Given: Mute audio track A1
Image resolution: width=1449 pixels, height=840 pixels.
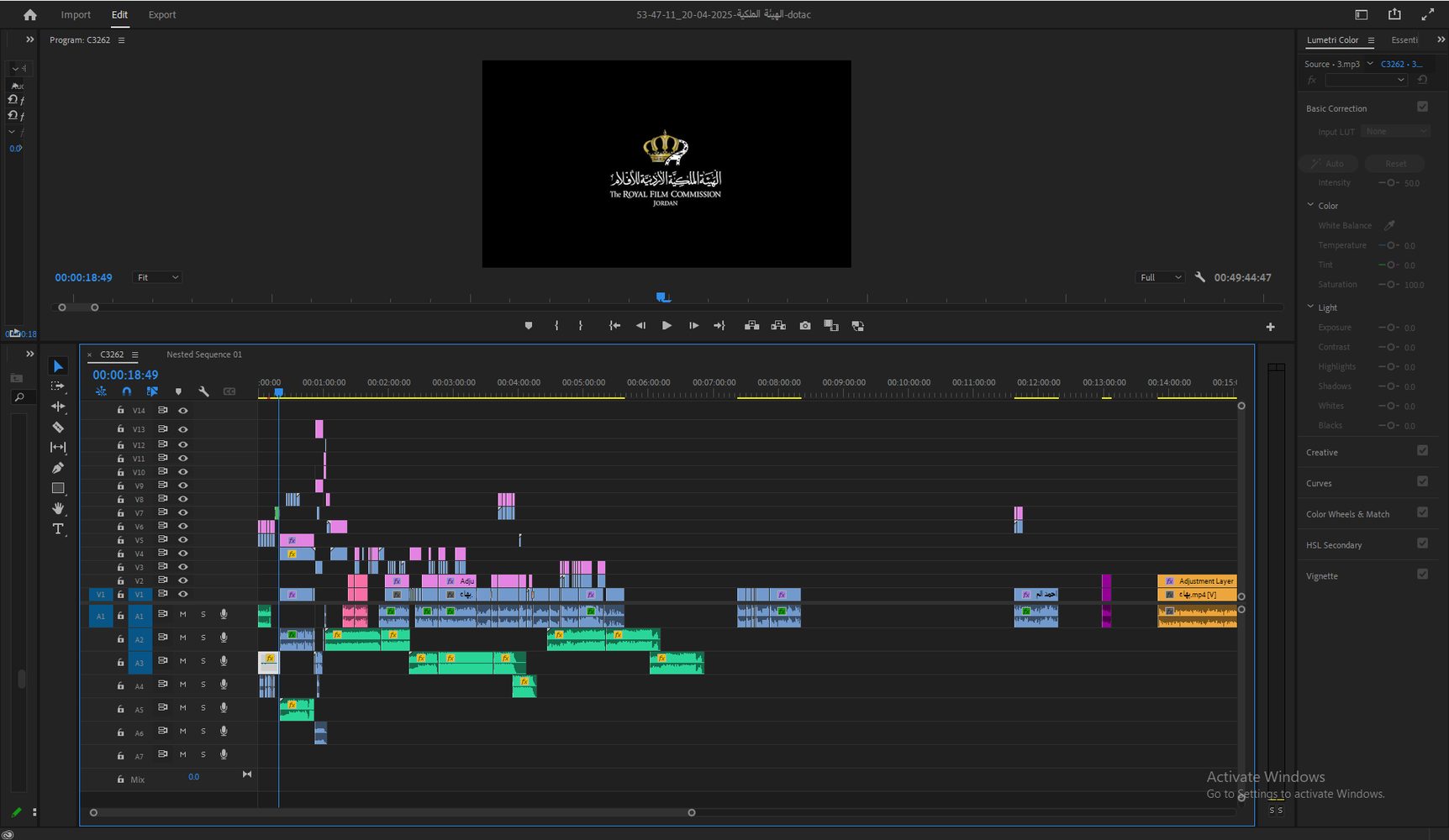Looking at the screenshot, I should [x=182, y=614].
